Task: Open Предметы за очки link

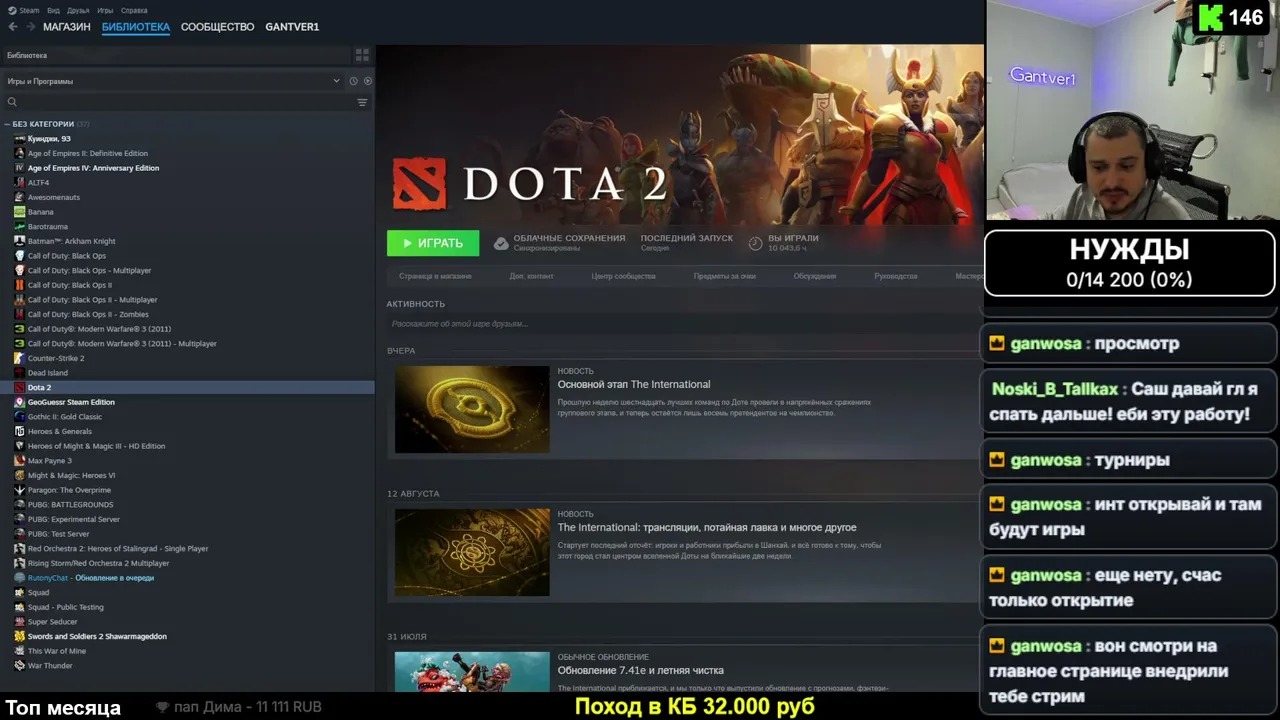Action: (725, 276)
